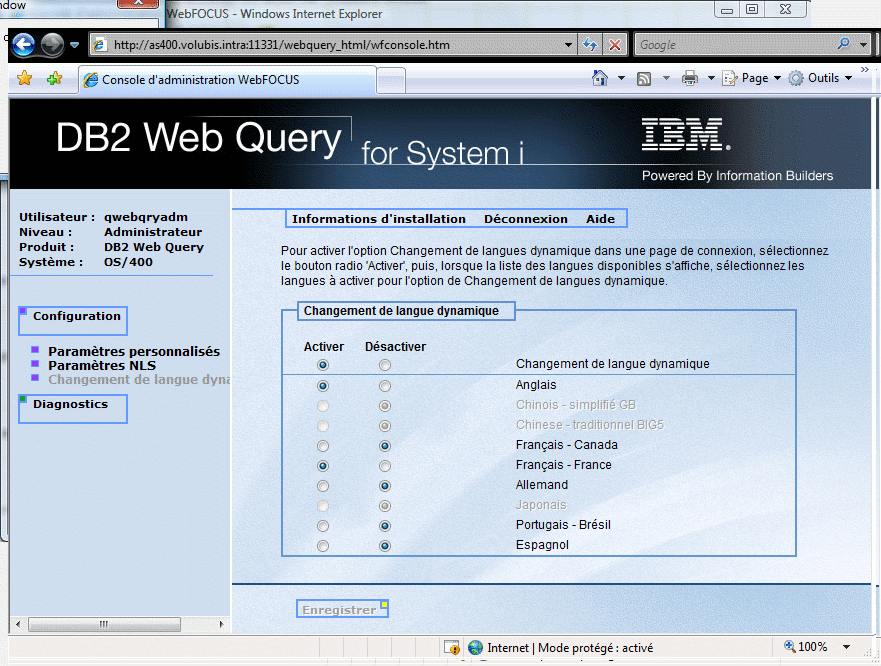Image resolution: width=881 pixels, height=666 pixels.
Task: Click Configuration's purple square marker
Action: (23, 311)
